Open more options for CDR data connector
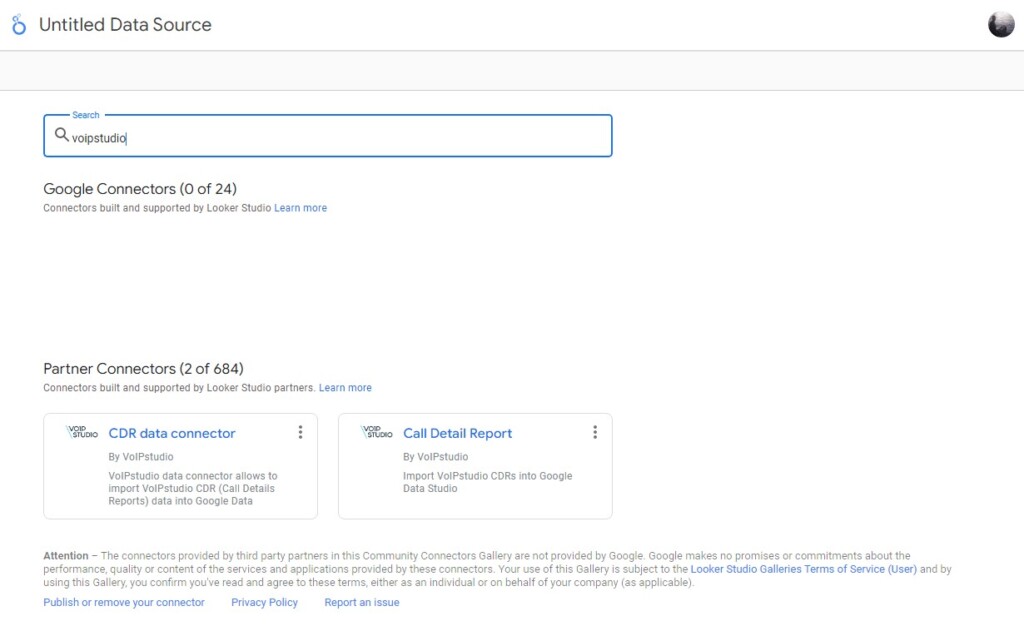1024x631 pixels. pyautogui.click(x=300, y=432)
